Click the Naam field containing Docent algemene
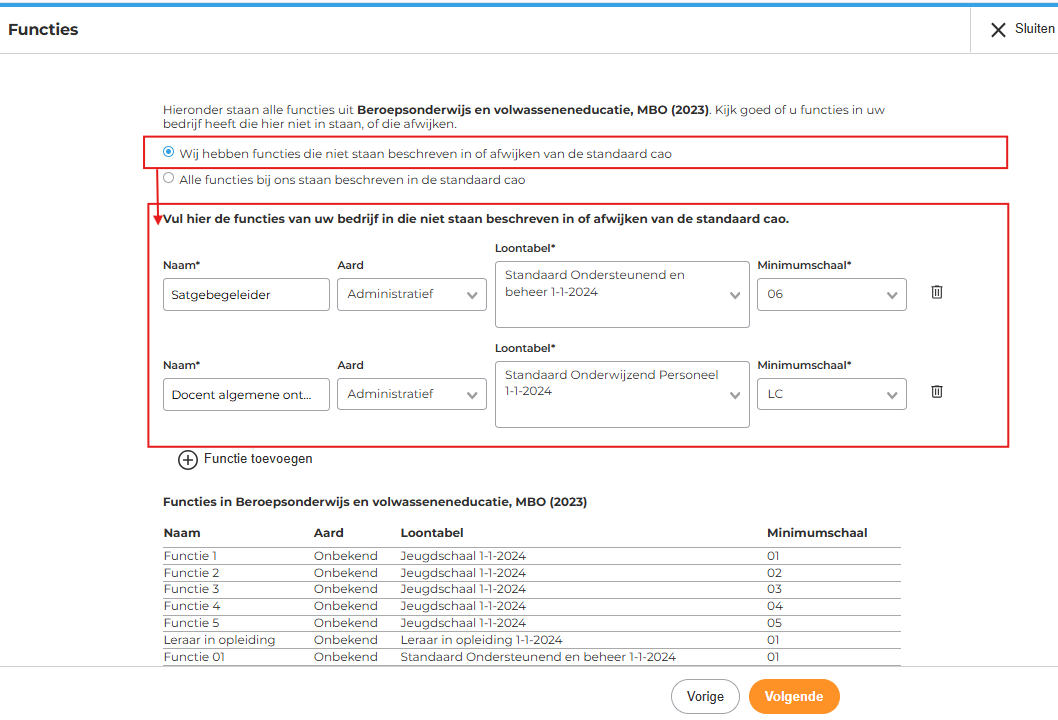 click(245, 394)
